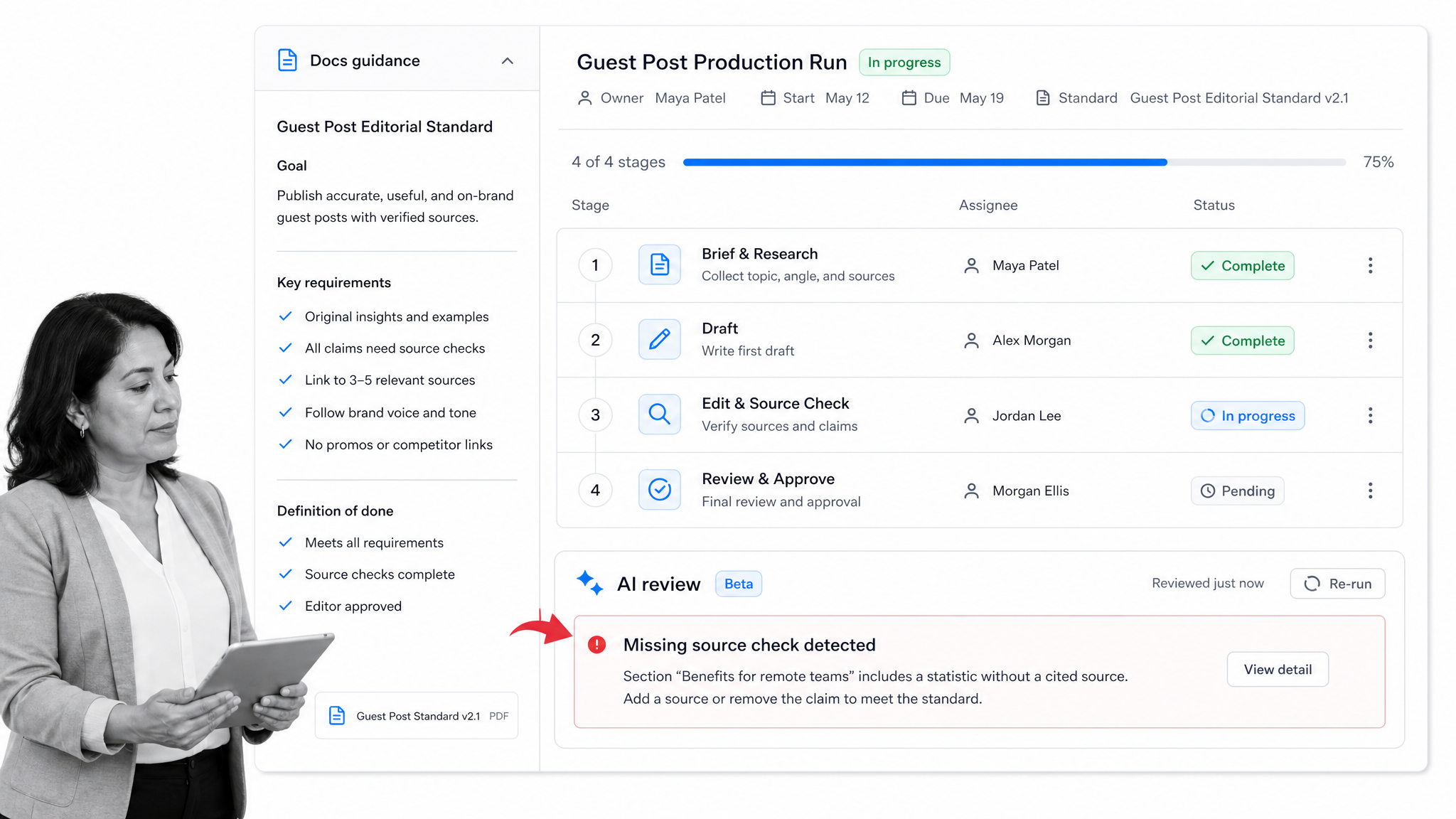Screen dimensions: 1456x819
Task: Select the Brief & Research stage title
Action: pyautogui.click(x=759, y=254)
